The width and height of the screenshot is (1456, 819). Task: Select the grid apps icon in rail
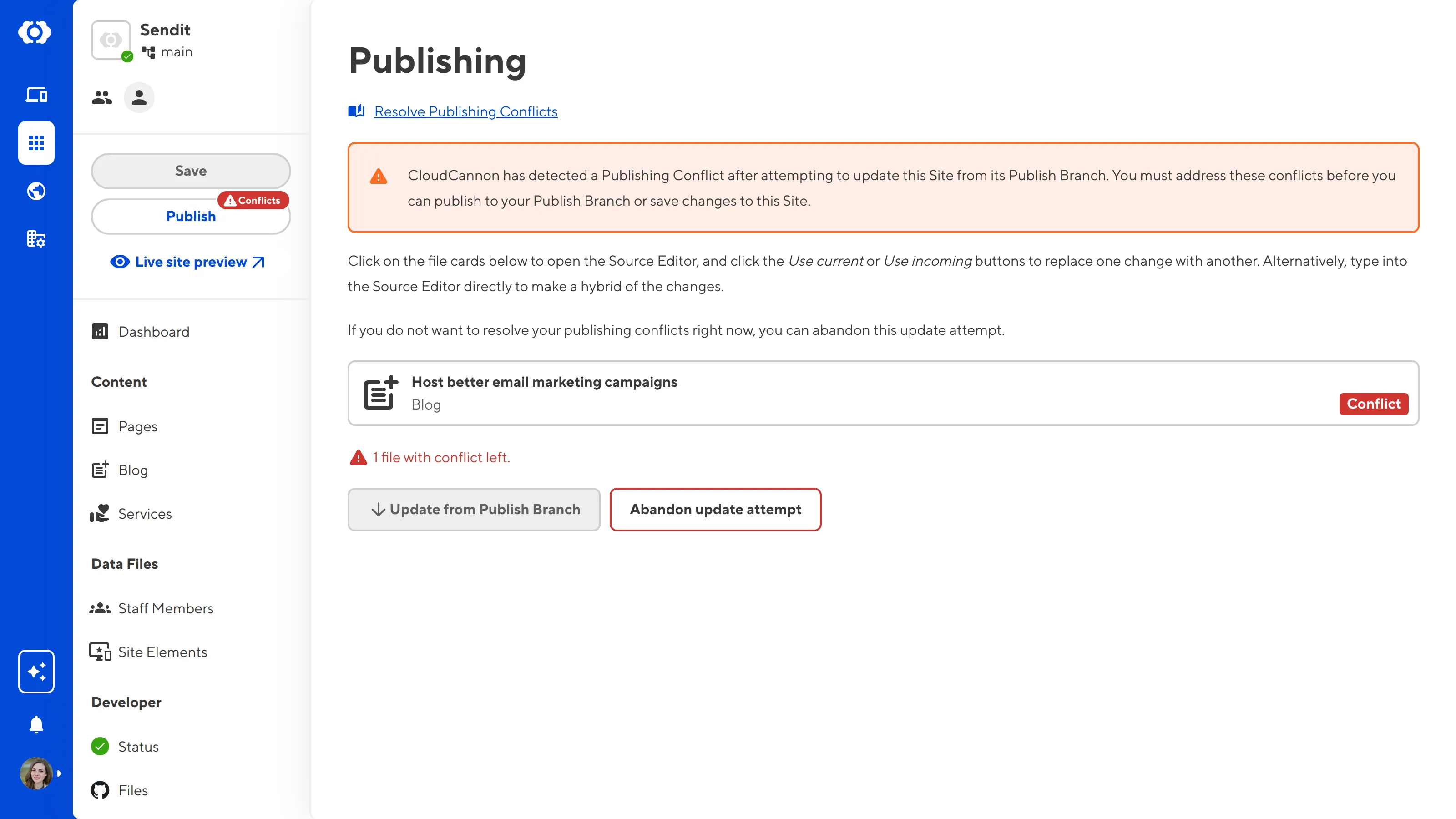(x=36, y=143)
